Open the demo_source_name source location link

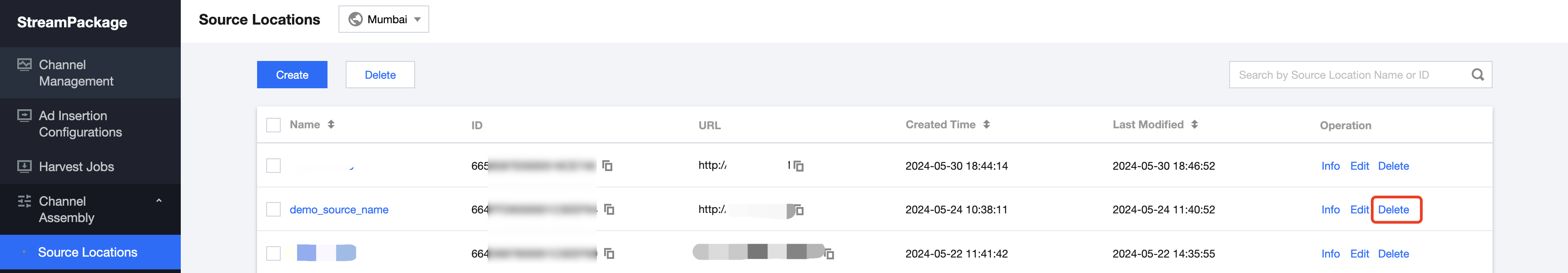click(338, 210)
